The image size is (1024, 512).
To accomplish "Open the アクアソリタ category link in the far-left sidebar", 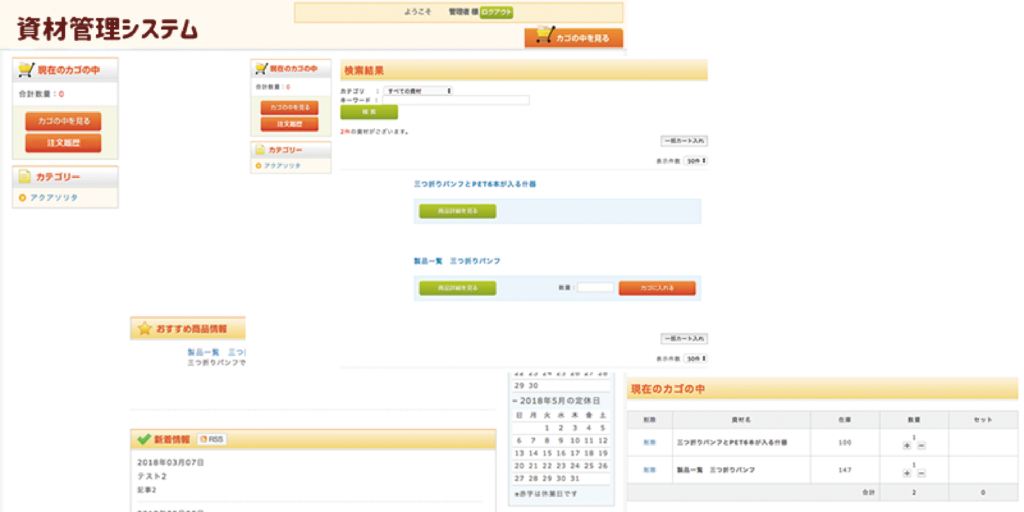I will tap(53, 198).
